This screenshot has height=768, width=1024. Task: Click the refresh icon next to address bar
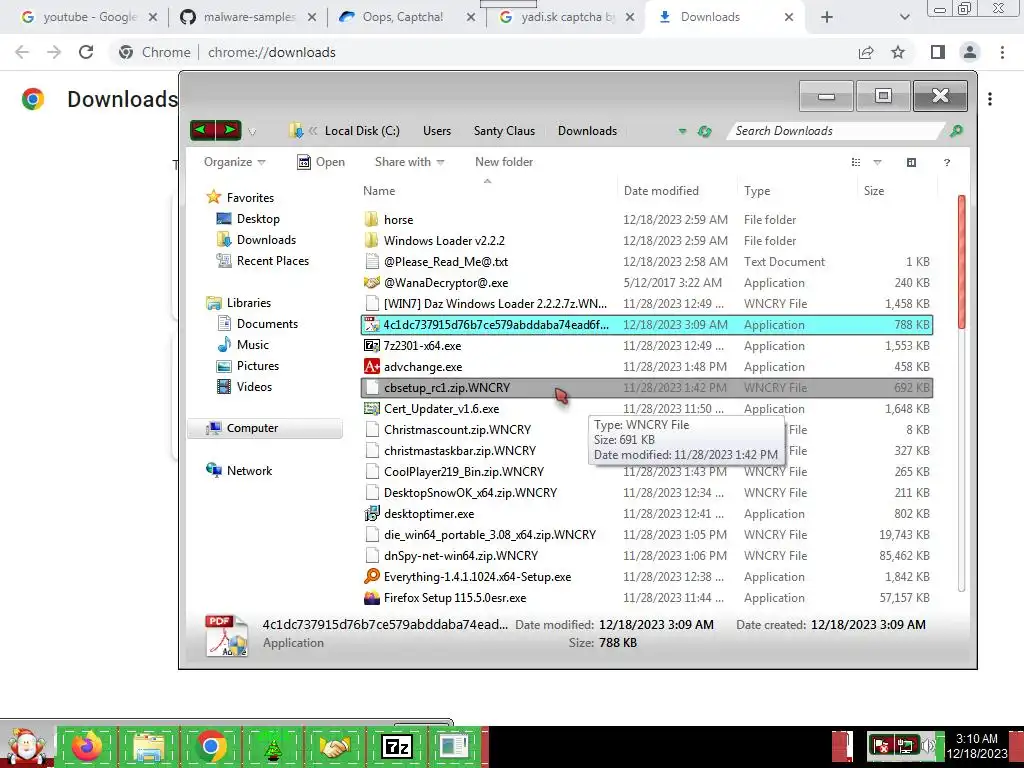click(704, 131)
